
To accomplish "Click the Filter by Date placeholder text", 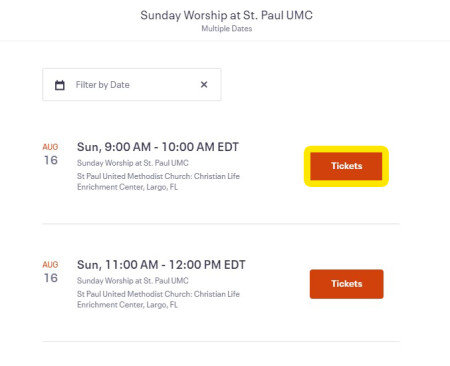I will click(x=103, y=85).
